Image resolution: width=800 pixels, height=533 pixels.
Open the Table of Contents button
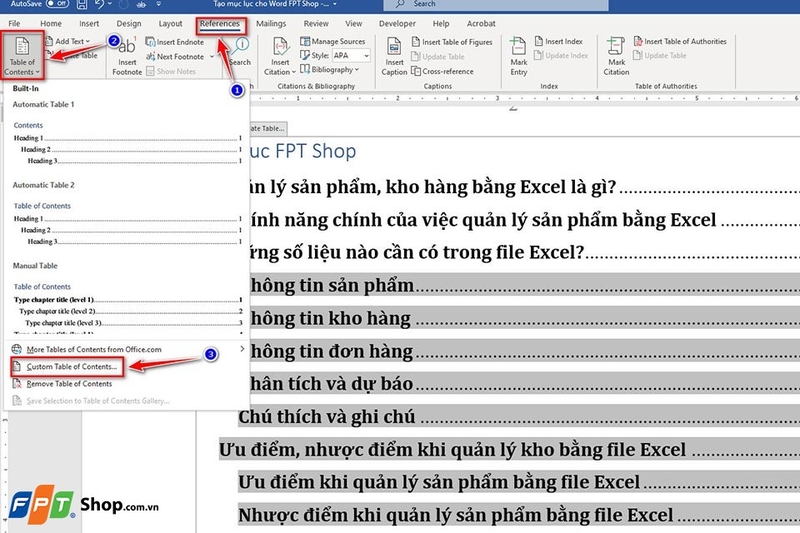coord(22,56)
